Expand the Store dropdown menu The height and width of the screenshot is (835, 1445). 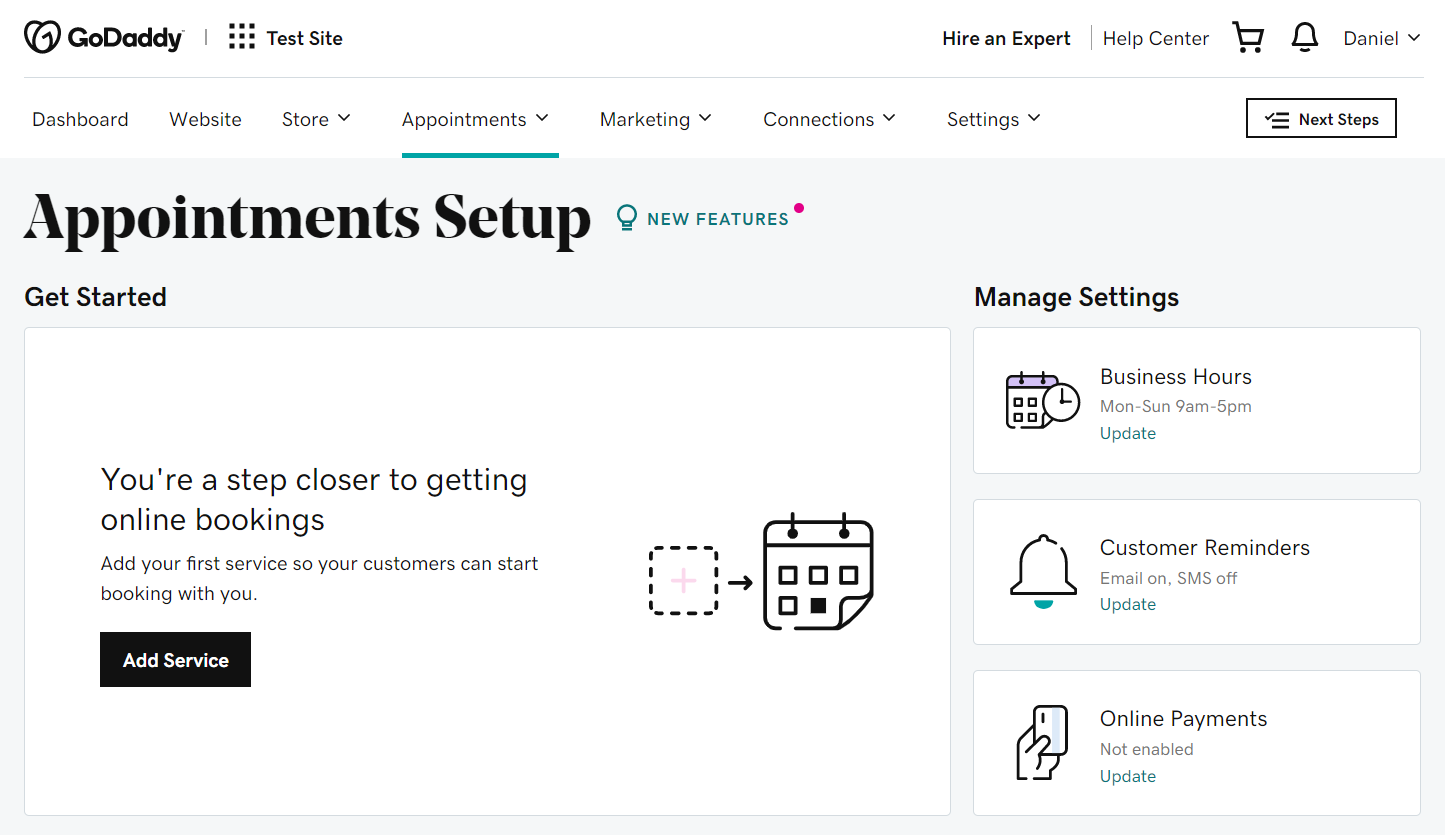click(316, 119)
